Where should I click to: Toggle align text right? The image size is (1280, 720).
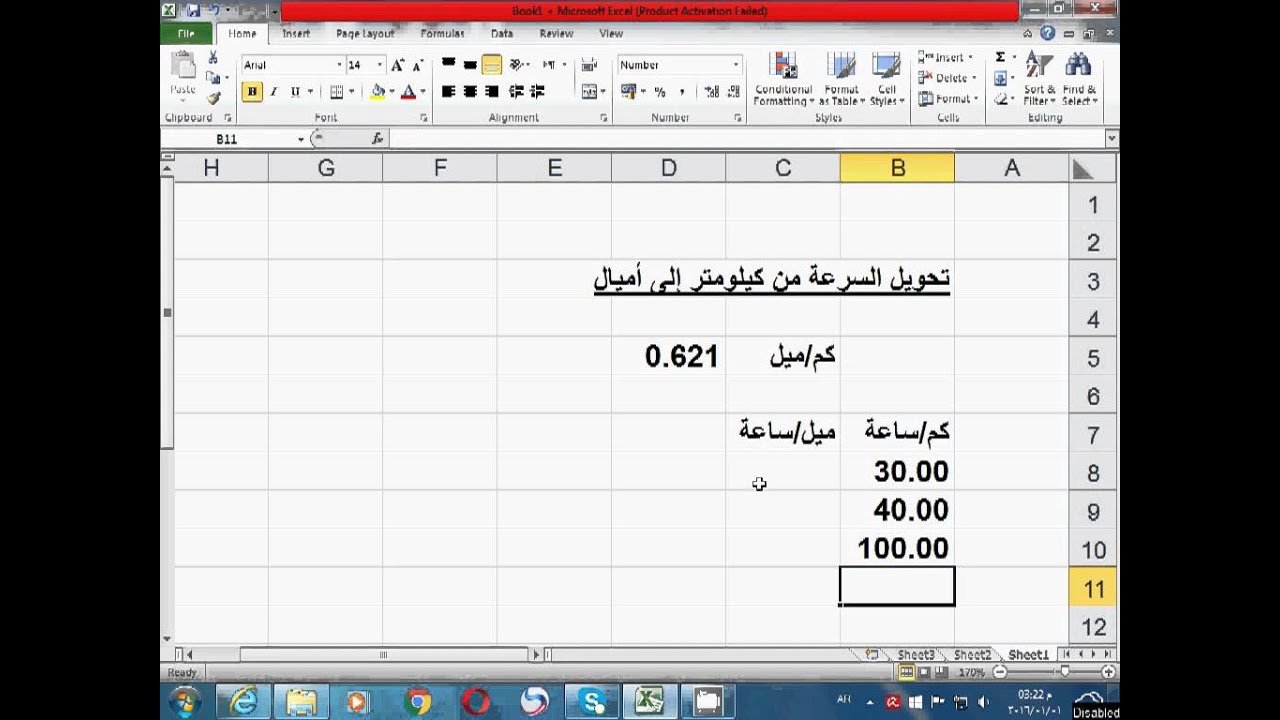[491, 92]
